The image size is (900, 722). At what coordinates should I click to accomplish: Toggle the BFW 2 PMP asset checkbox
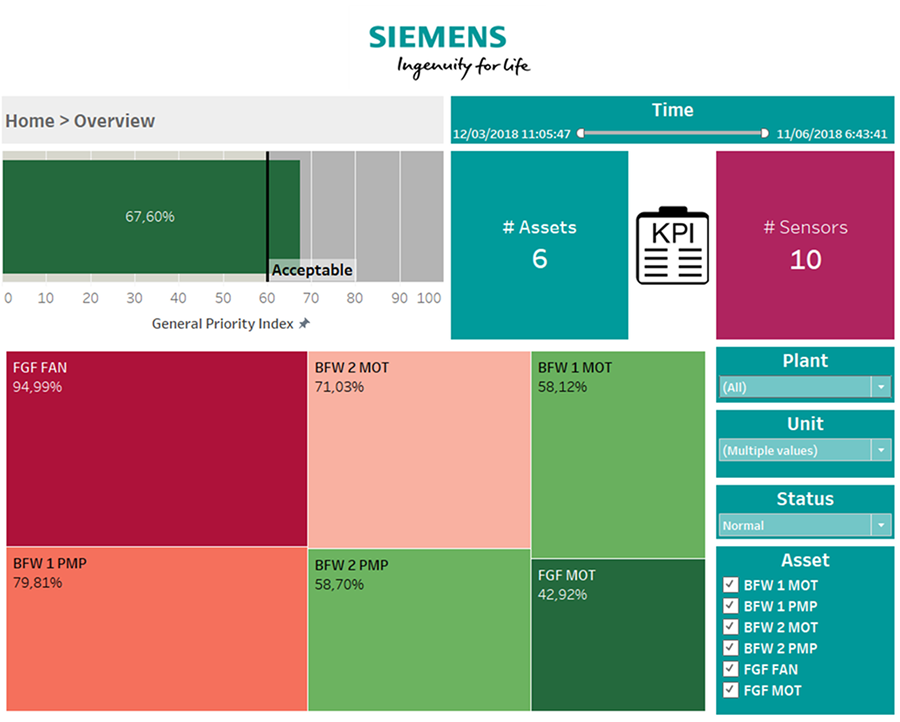click(730, 648)
